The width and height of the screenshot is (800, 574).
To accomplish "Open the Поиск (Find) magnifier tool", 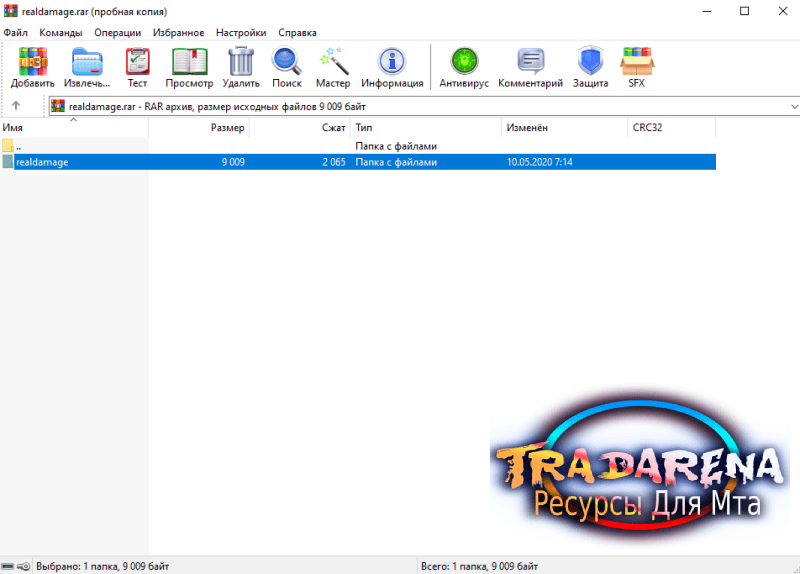I will coord(287,61).
